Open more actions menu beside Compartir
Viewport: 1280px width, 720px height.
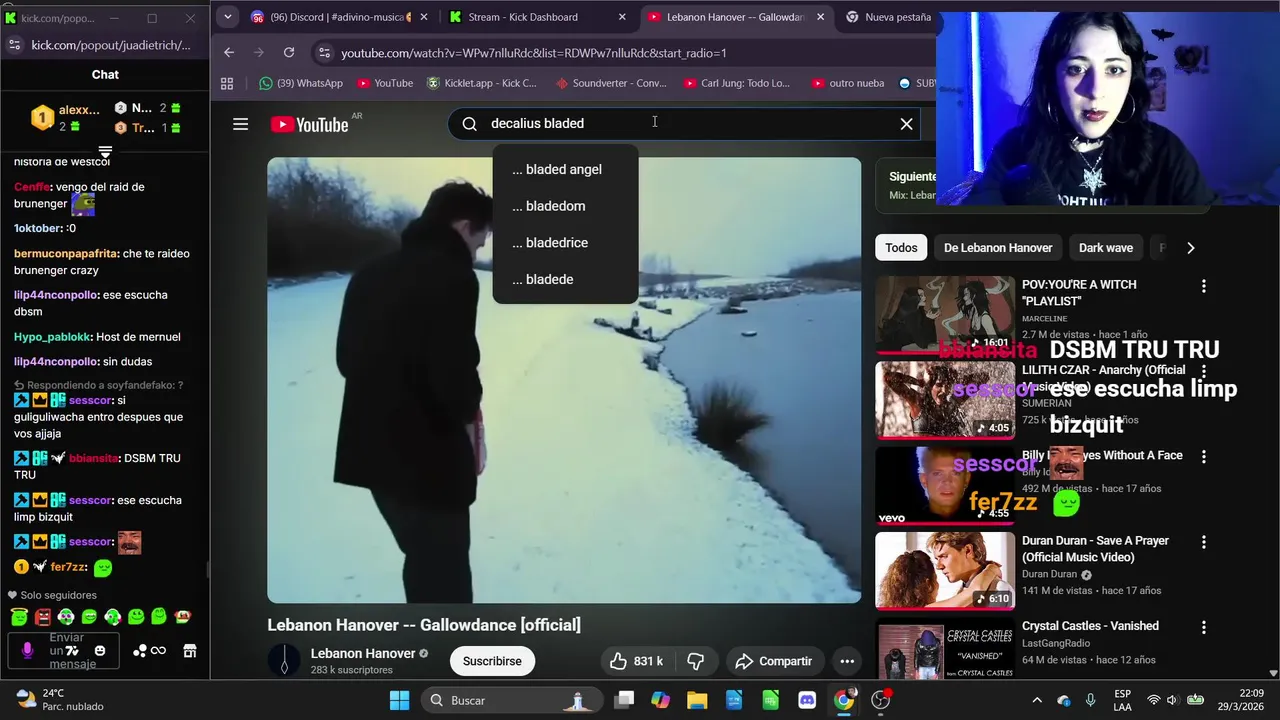point(847,661)
